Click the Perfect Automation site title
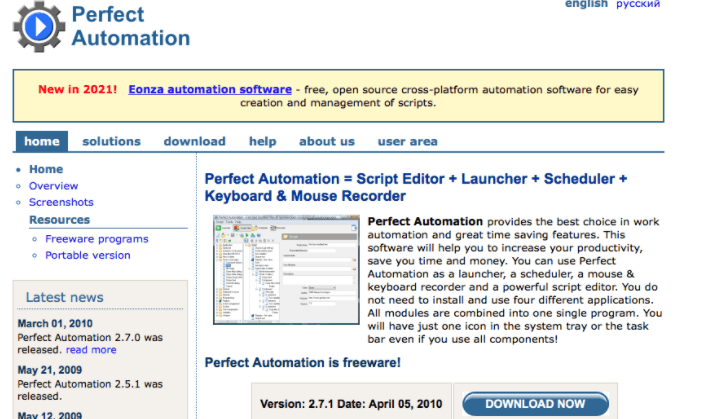Screen dimensions: 715x419 tap(130, 26)
